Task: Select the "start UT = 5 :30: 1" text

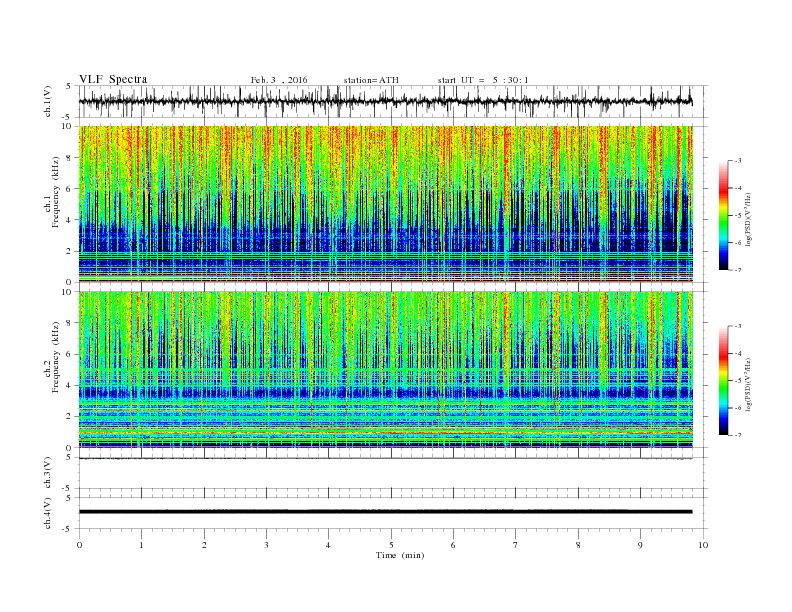Action: pyautogui.click(x=483, y=80)
